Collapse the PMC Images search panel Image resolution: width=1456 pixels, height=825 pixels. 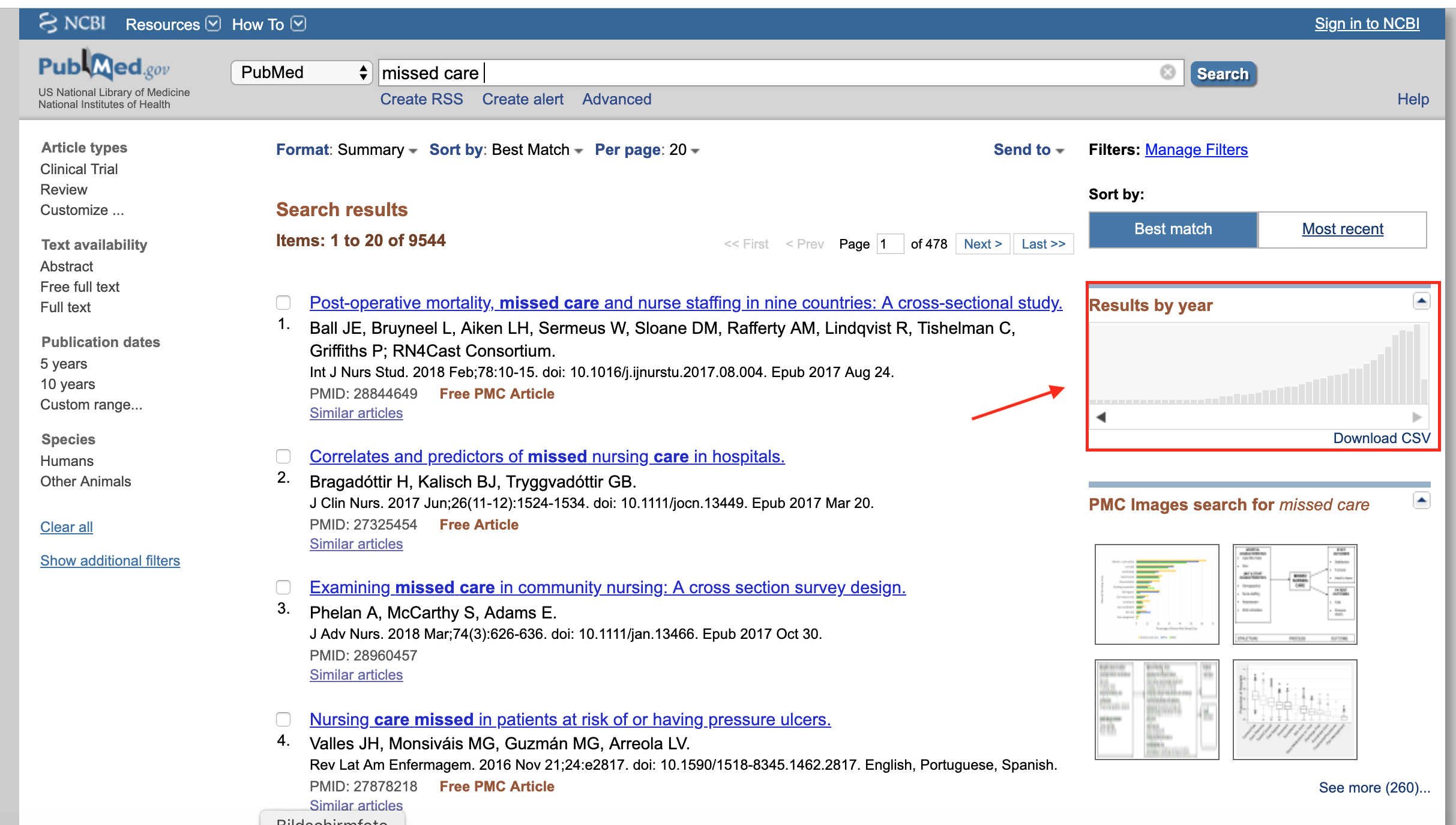tap(1421, 500)
